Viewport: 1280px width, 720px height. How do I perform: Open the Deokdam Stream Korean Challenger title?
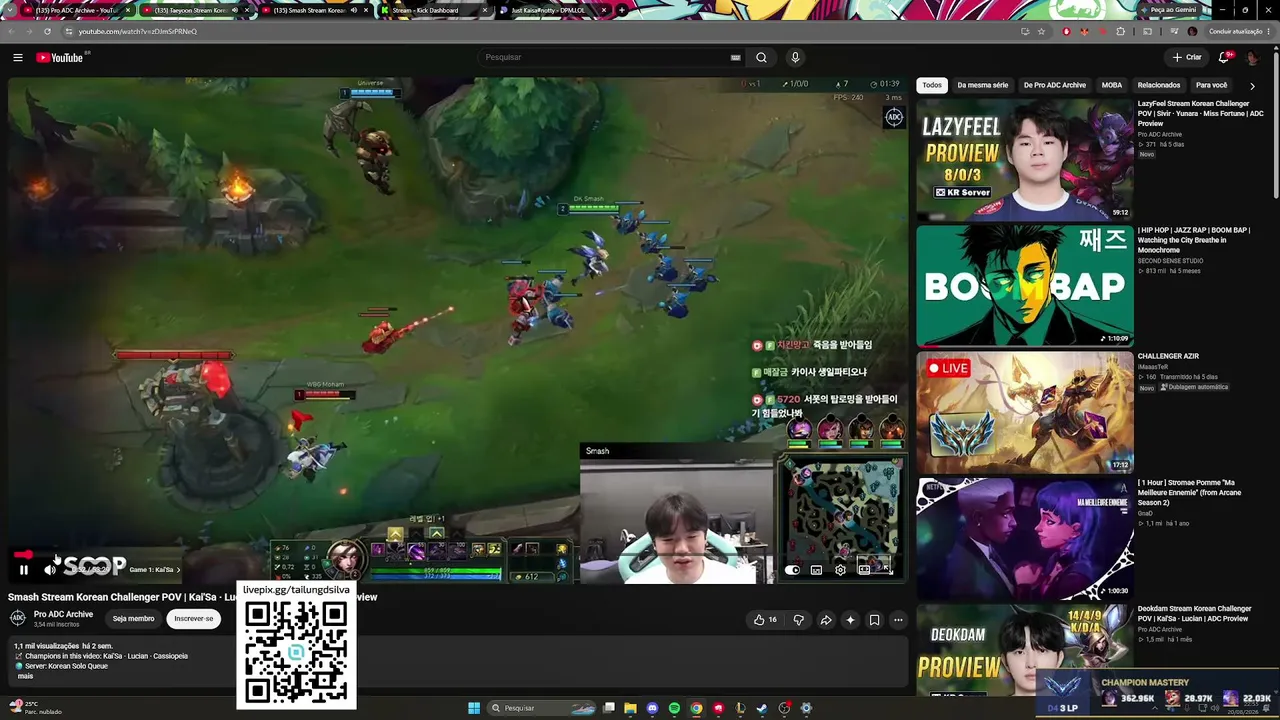1194,613
